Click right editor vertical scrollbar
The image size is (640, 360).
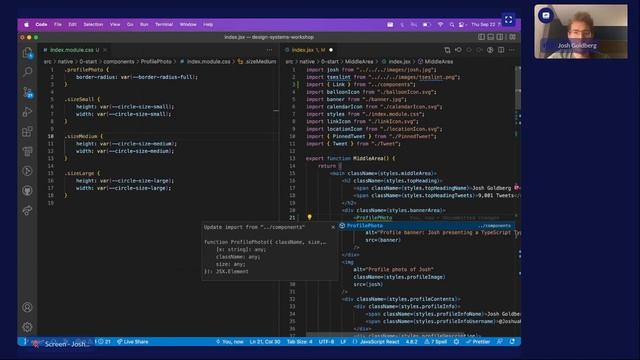click(518, 88)
